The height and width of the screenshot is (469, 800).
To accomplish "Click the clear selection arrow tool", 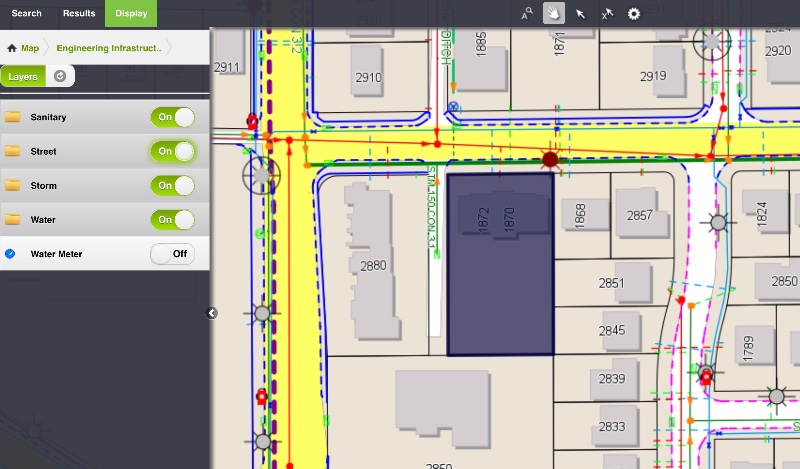I will coord(606,13).
